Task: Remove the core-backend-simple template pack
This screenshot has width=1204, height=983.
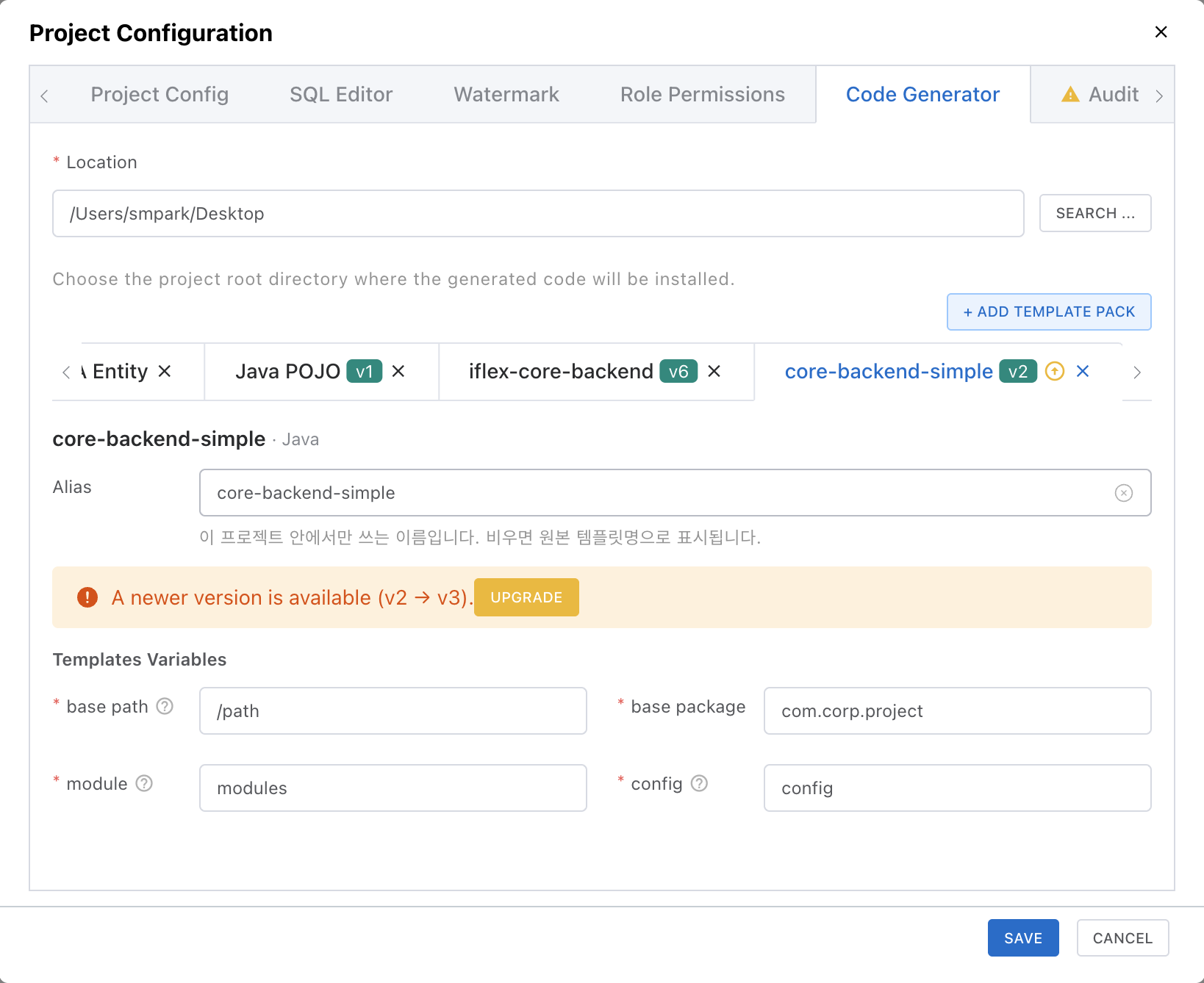Action: point(1083,372)
